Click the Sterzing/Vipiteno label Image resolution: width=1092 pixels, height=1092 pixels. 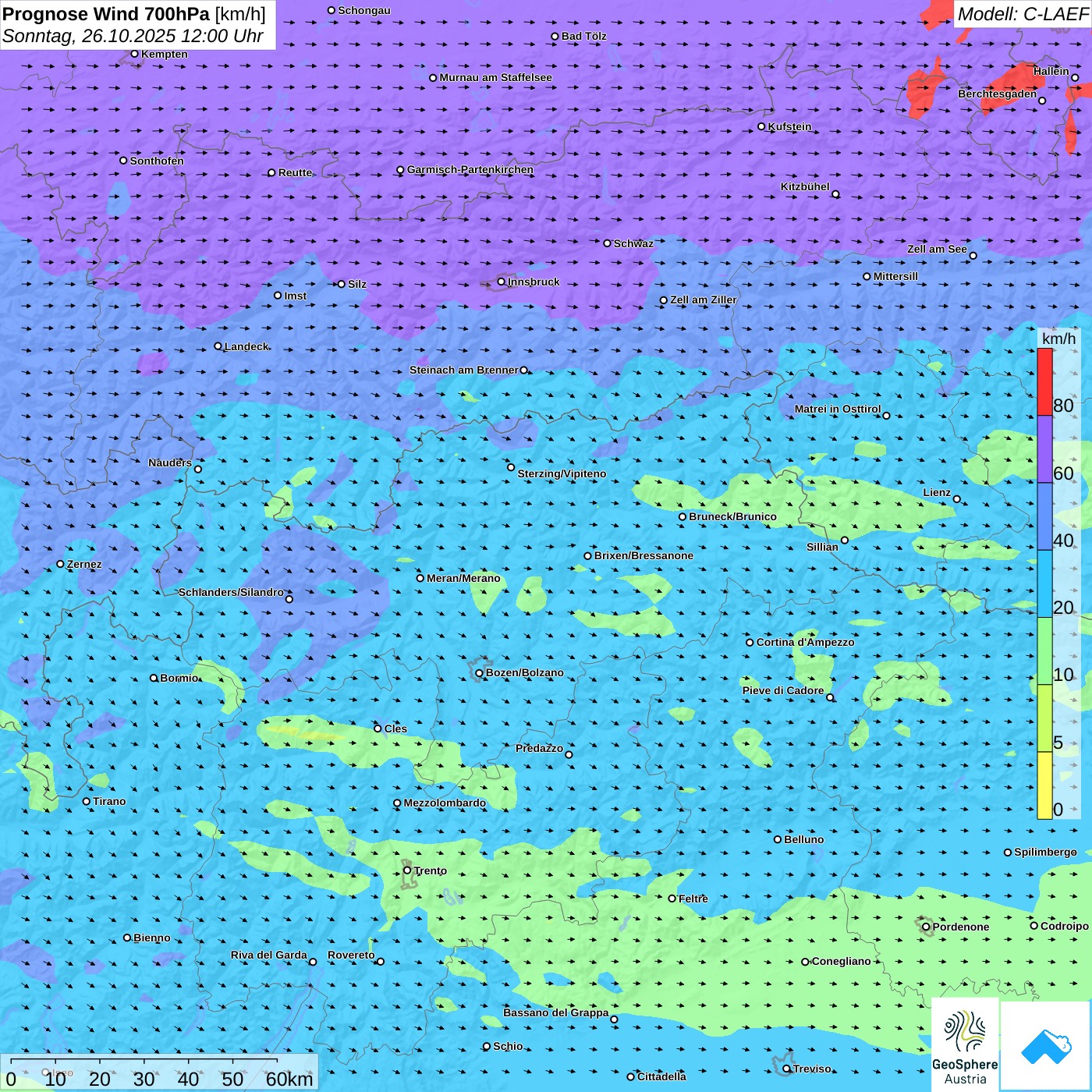pyautogui.click(x=562, y=473)
